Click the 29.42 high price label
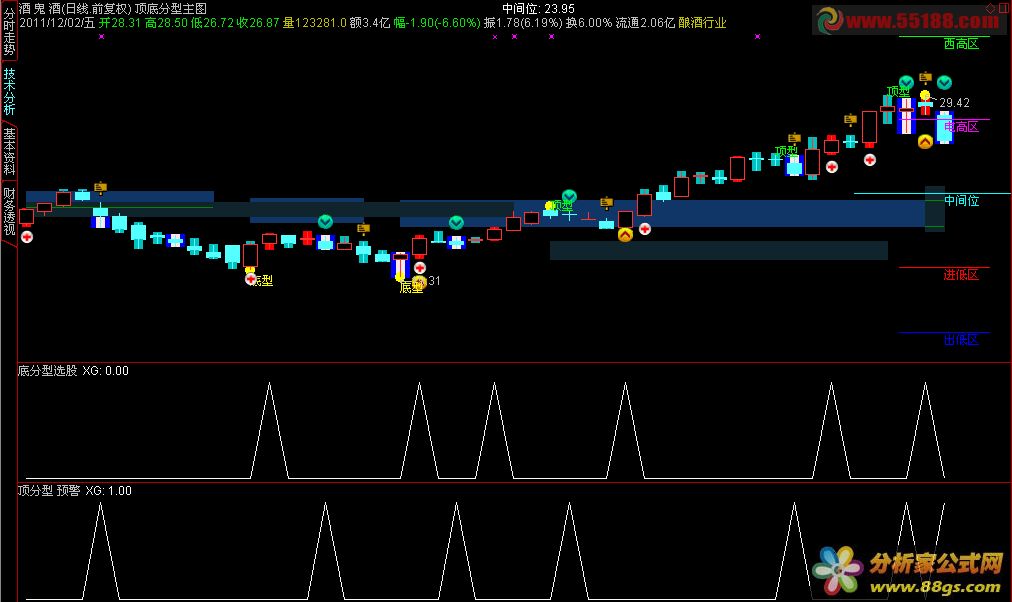The height and width of the screenshot is (602, 1012). tap(955, 103)
